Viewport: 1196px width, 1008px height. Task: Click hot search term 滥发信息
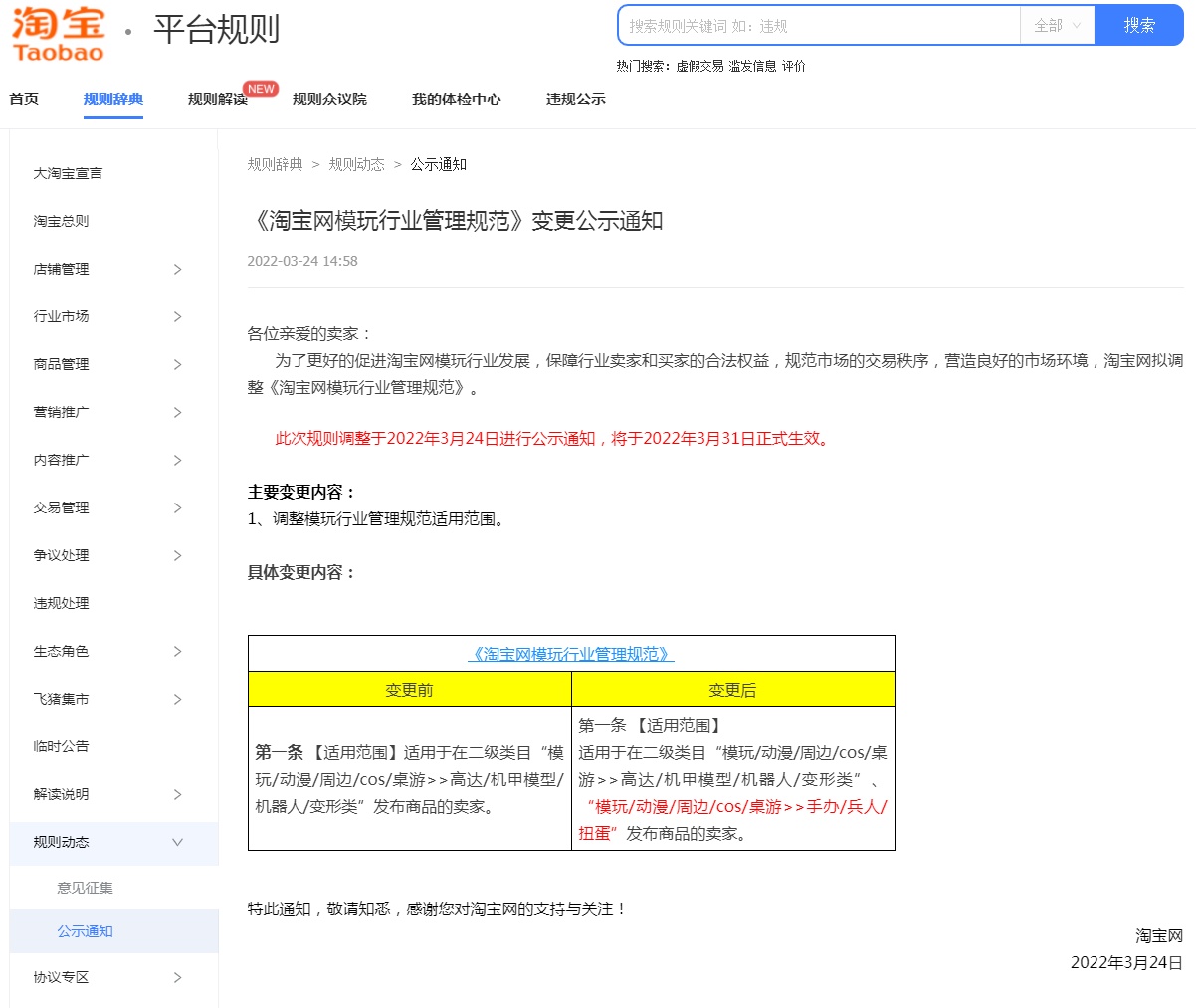click(x=752, y=66)
